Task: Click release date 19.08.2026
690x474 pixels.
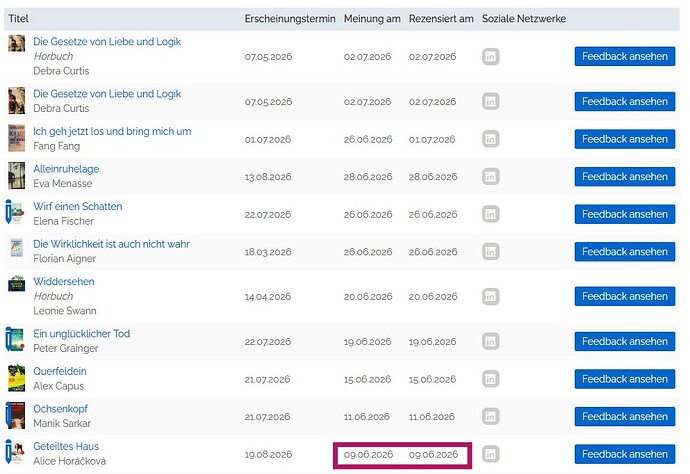Action: 268,454
